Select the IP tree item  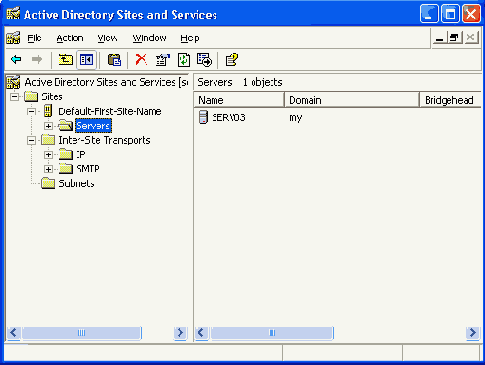(x=81, y=154)
